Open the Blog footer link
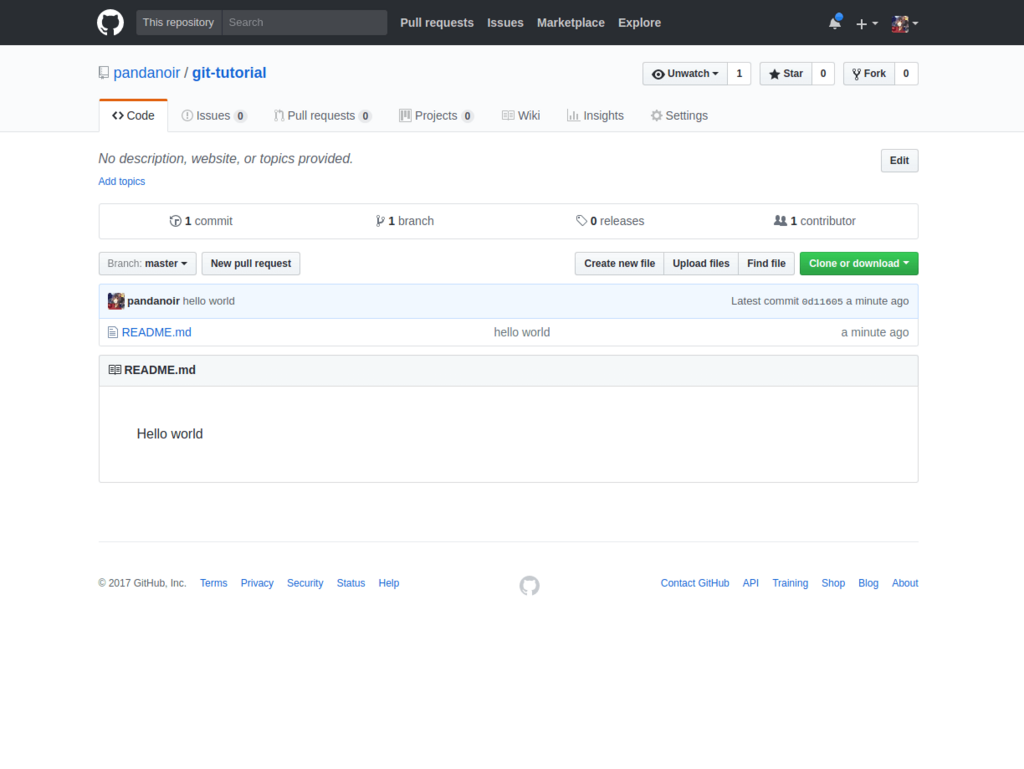1024x769 pixels. coord(868,583)
